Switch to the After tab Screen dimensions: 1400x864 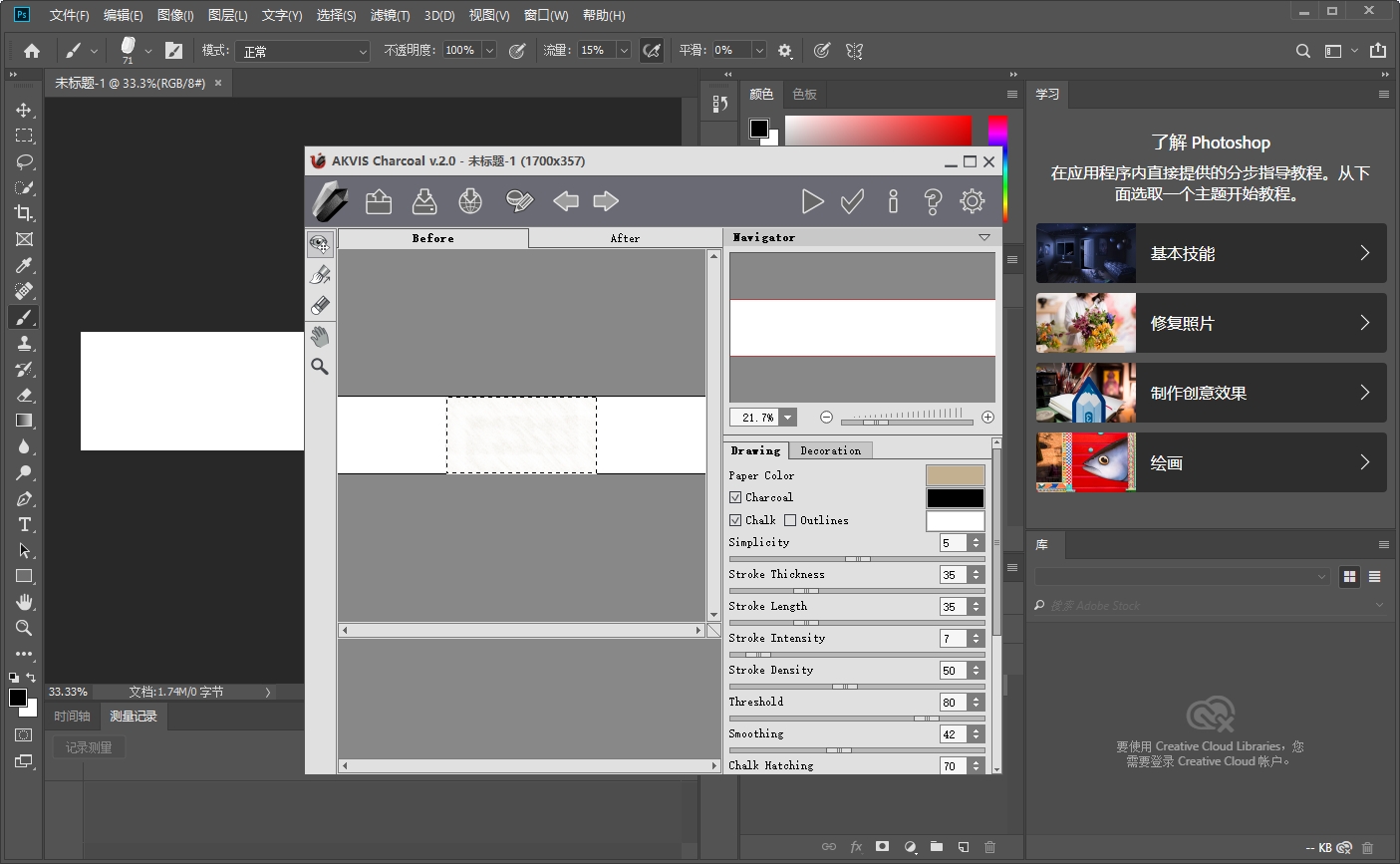click(625, 238)
